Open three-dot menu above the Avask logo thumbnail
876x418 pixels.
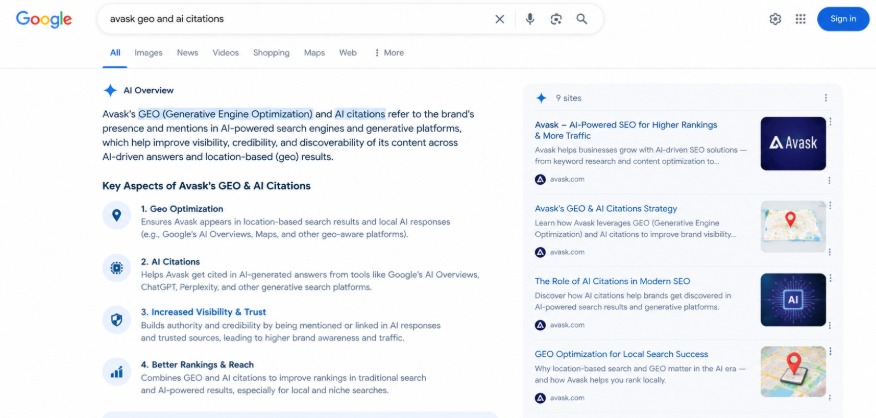[830, 121]
